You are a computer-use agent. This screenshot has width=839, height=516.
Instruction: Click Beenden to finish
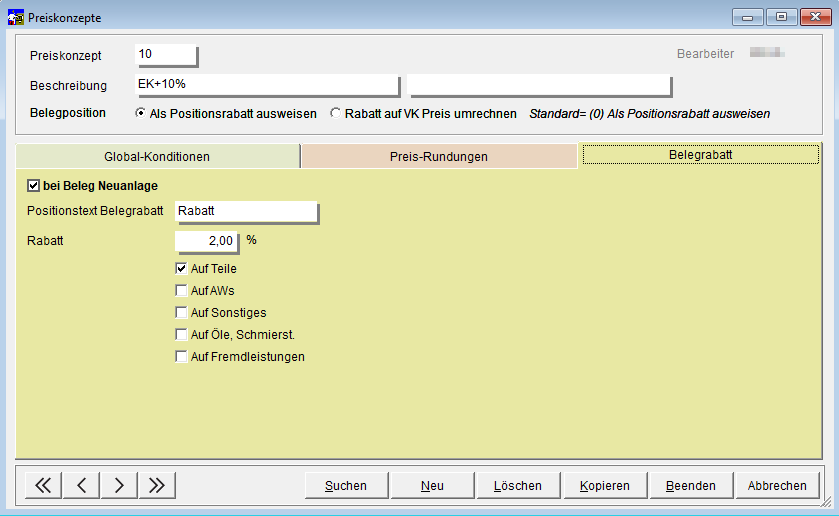tap(691, 485)
